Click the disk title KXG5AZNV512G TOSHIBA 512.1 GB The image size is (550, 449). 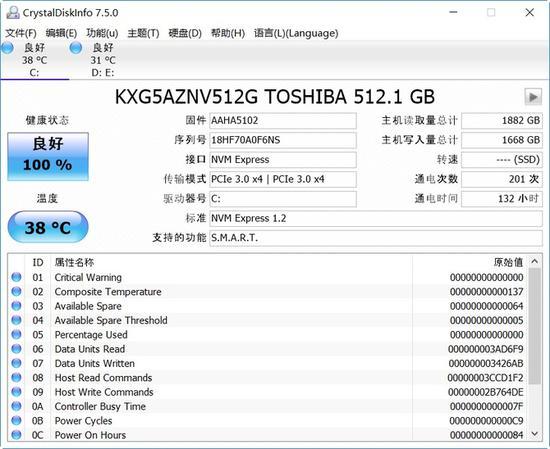pyautogui.click(x=275, y=97)
